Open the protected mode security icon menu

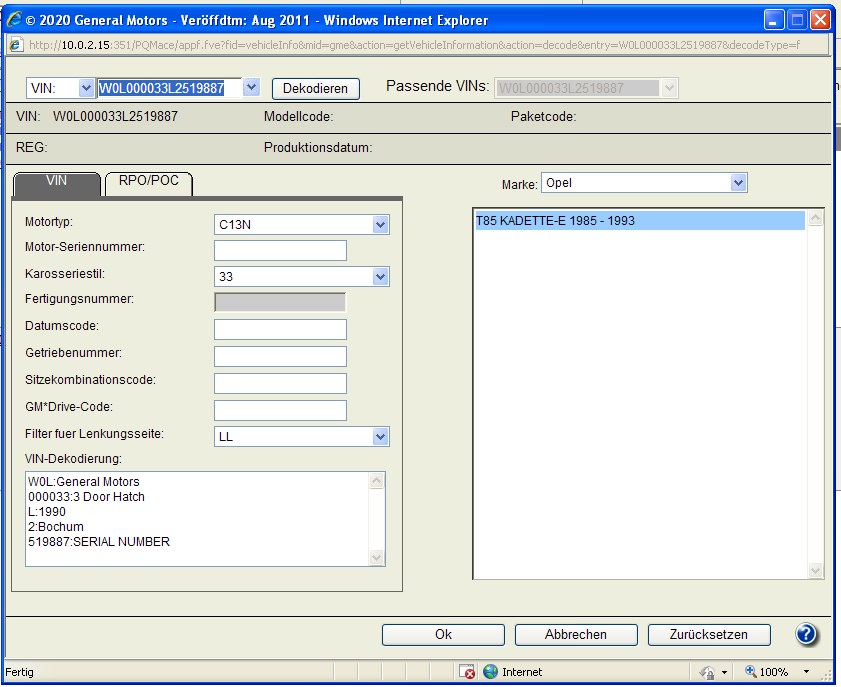coord(712,672)
